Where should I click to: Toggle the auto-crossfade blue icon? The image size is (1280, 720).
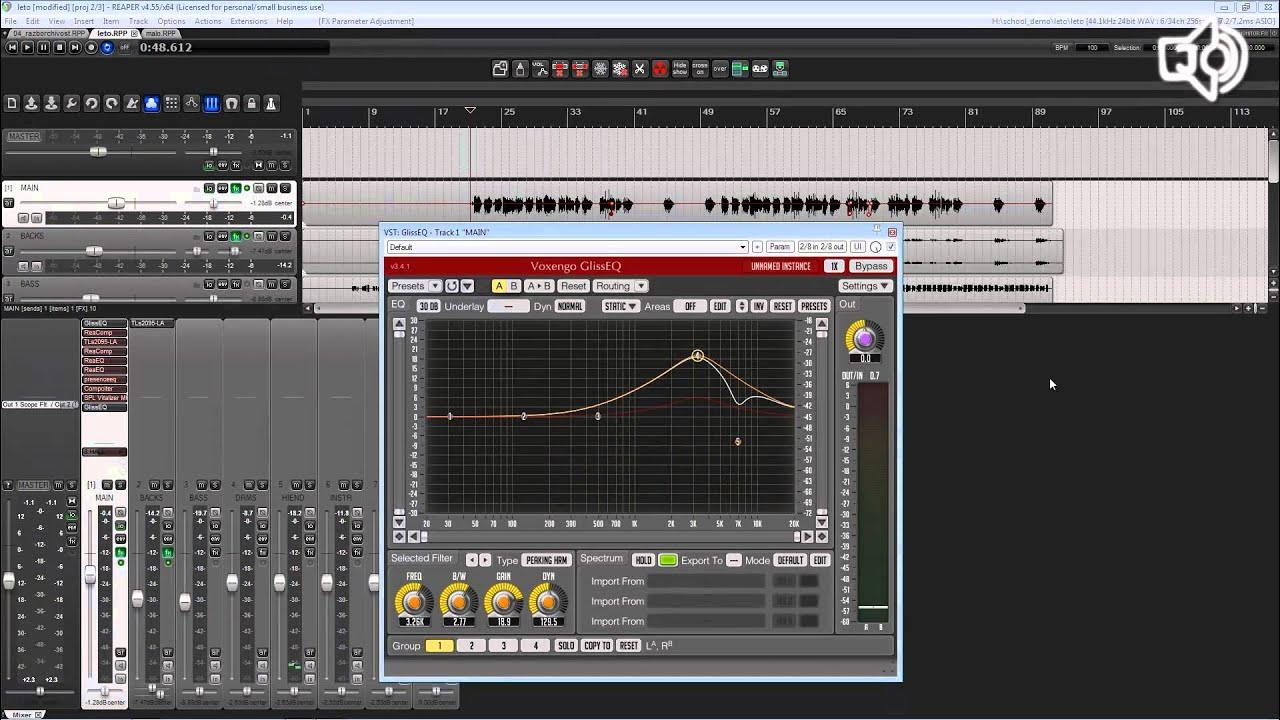click(152, 103)
